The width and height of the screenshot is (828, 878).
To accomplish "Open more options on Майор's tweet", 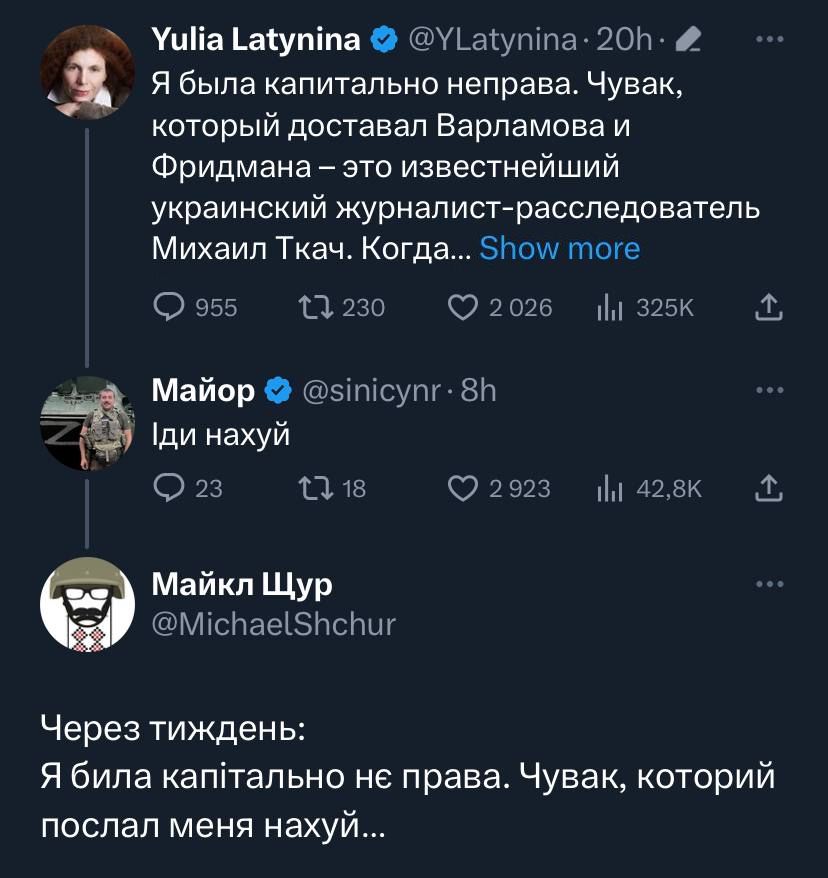I will point(768,391).
